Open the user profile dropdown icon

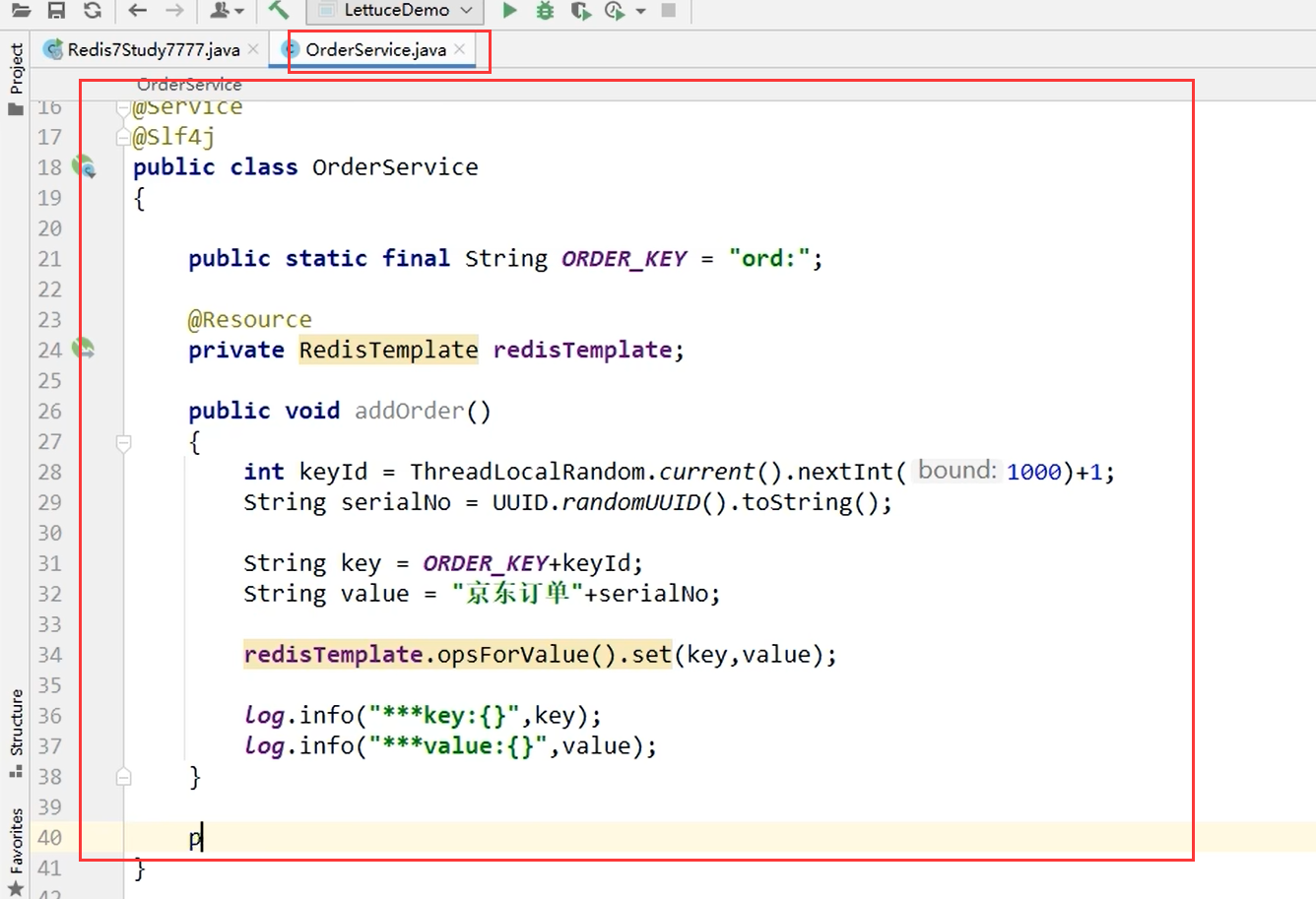pos(227,11)
